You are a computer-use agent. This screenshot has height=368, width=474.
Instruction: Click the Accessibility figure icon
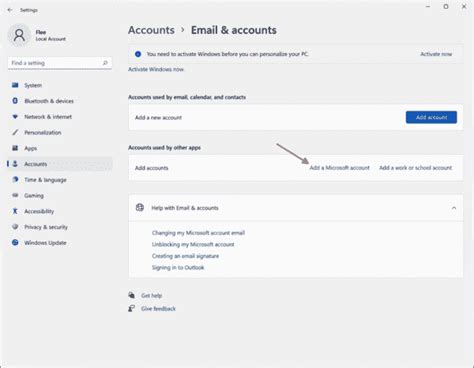(15, 211)
